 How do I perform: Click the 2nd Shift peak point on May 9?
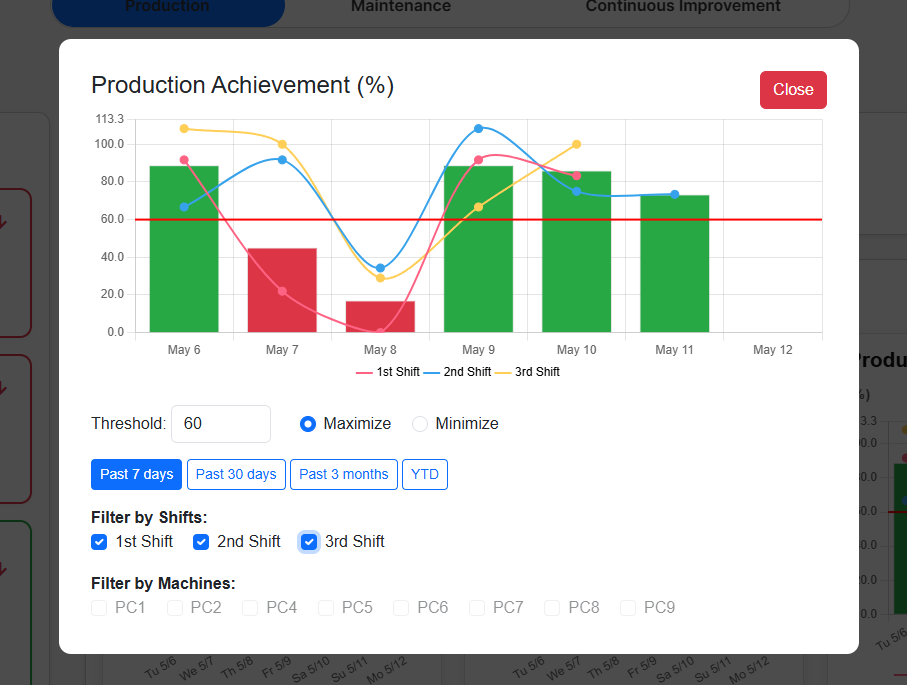pyautogui.click(x=478, y=128)
